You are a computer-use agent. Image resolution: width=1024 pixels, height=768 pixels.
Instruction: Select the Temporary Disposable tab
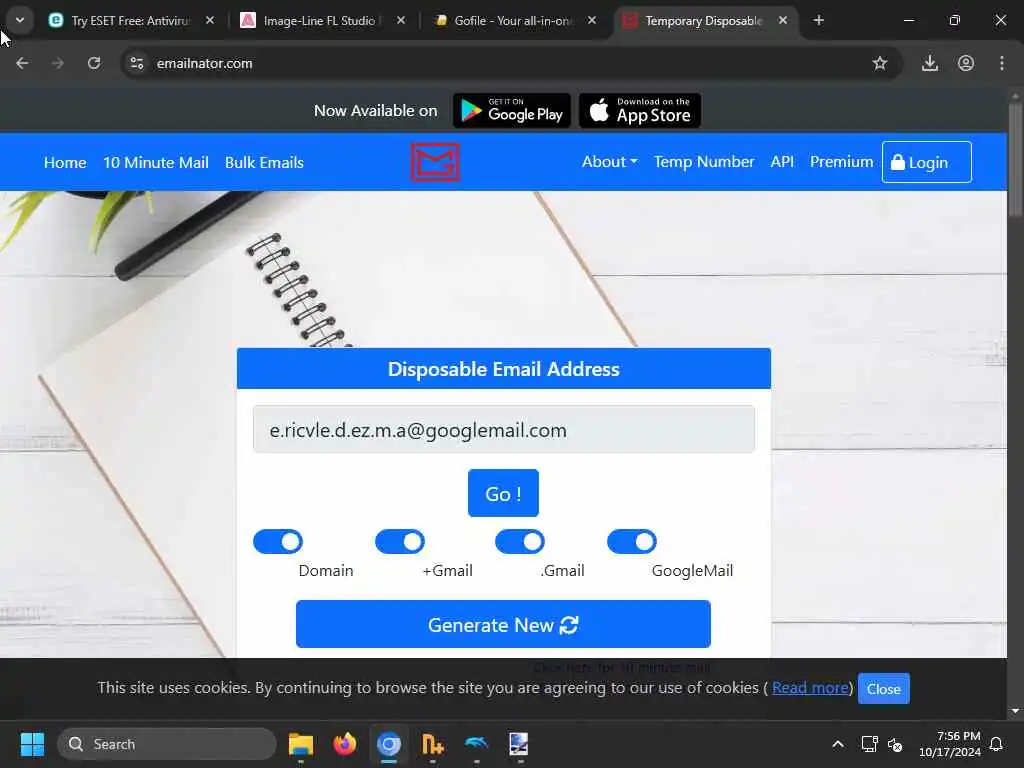(703, 20)
